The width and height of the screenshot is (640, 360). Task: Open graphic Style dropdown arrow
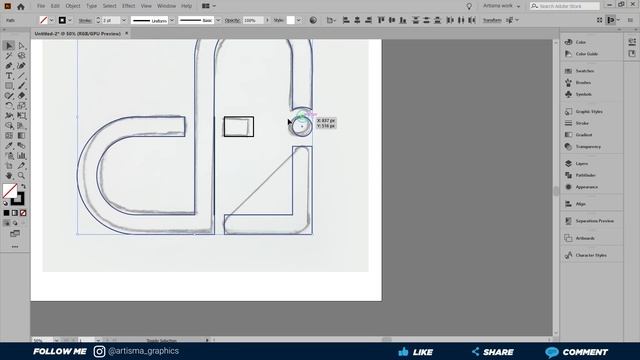(x=299, y=20)
